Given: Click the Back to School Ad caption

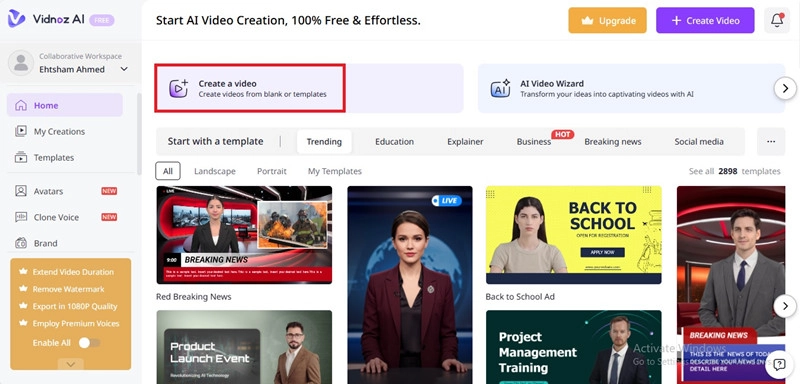Looking at the screenshot, I should tap(520, 297).
